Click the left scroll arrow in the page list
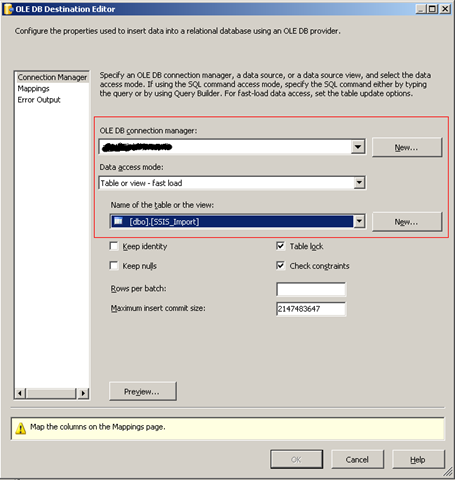The width and height of the screenshot is (455, 480). click(20, 393)
